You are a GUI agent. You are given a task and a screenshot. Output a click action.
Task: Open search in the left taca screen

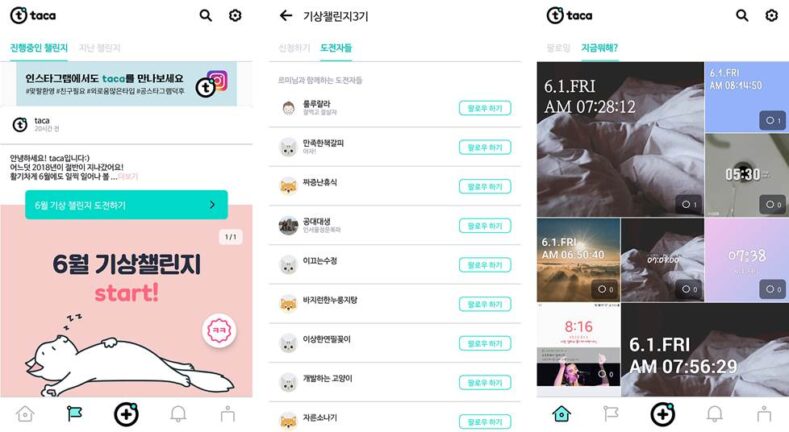205,16
